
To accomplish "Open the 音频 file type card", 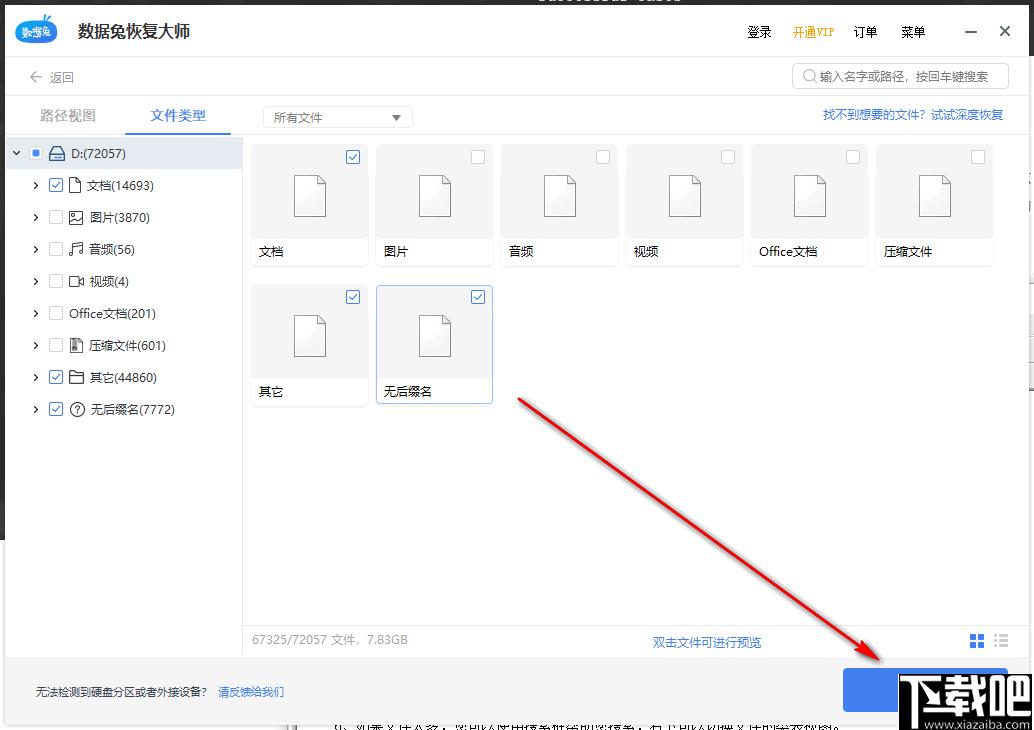I will (x=559, y=205).
